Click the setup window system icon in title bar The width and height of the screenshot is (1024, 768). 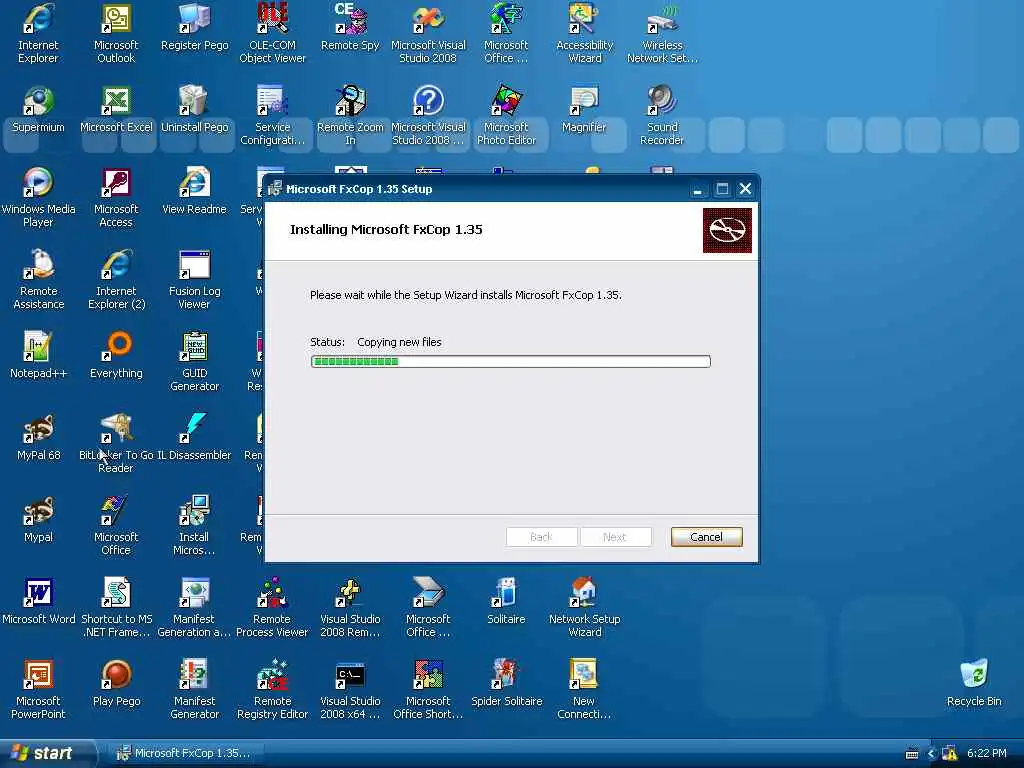coord(275,189)
